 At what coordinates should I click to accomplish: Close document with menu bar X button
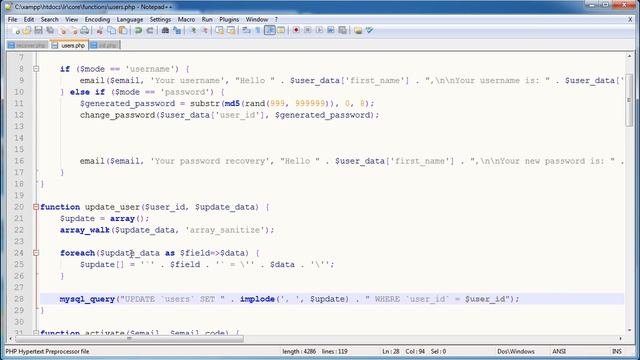click(x=630, y=19)
